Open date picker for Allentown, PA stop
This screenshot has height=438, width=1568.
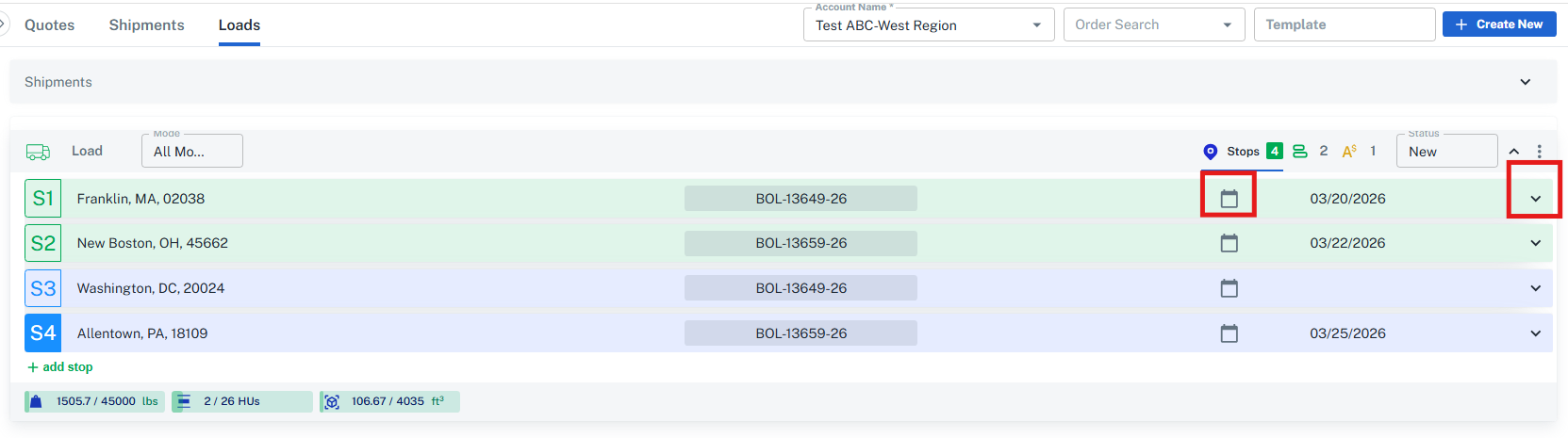(x=1229, y=333)
